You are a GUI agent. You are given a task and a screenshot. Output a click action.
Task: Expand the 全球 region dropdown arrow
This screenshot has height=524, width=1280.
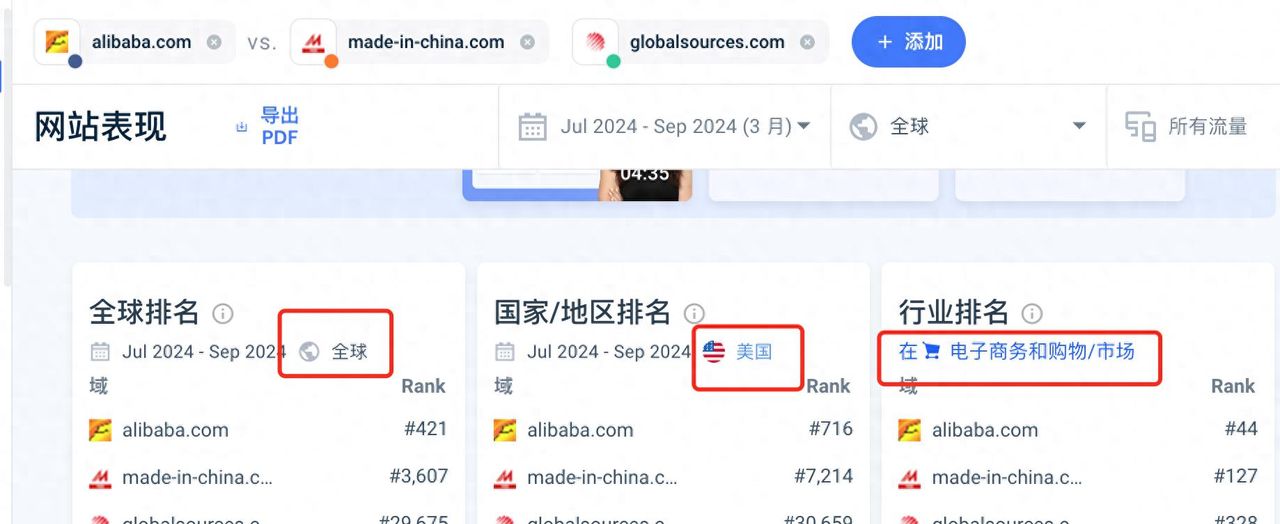click(1079, 126)
